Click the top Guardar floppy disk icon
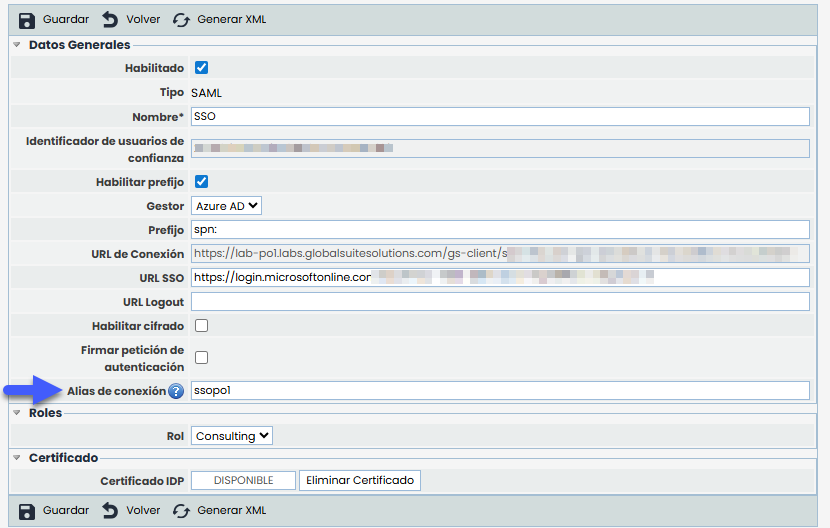The image size is (830, 528). point(27,20)
